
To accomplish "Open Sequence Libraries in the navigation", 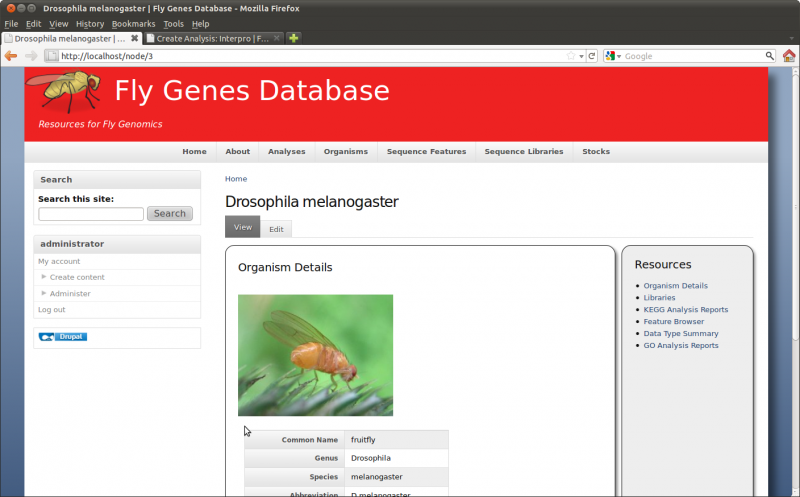I will click(524, 152).
